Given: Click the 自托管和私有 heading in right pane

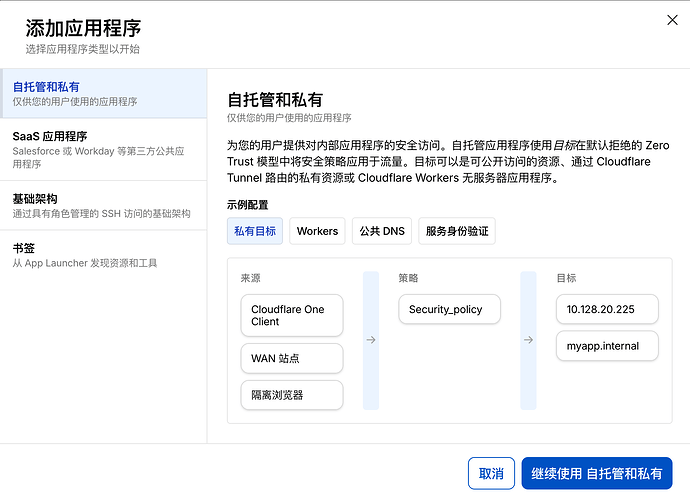Looking at the screenshot, I should click(x=275, y=100).
